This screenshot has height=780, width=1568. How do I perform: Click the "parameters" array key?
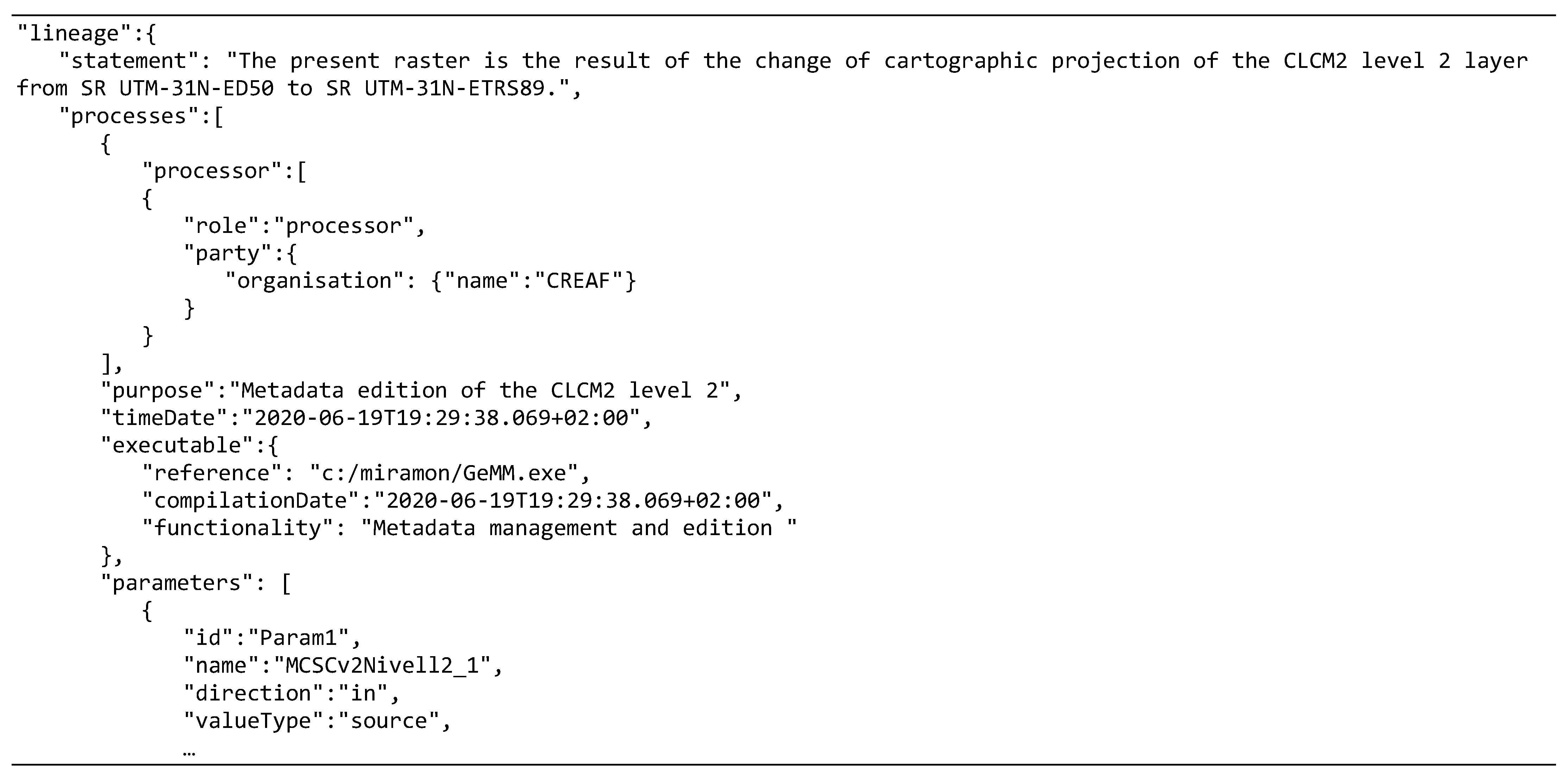click(177, 583)
